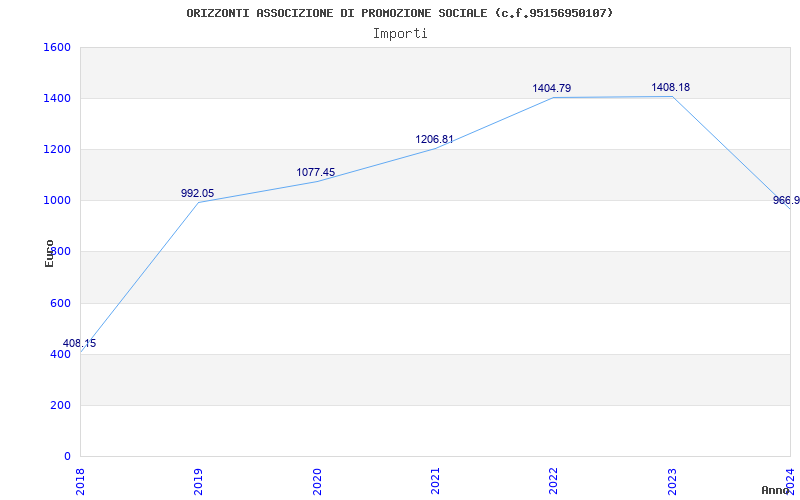Click the 200 y-axis value
800x500 pixels.
[x=60, y=406]
